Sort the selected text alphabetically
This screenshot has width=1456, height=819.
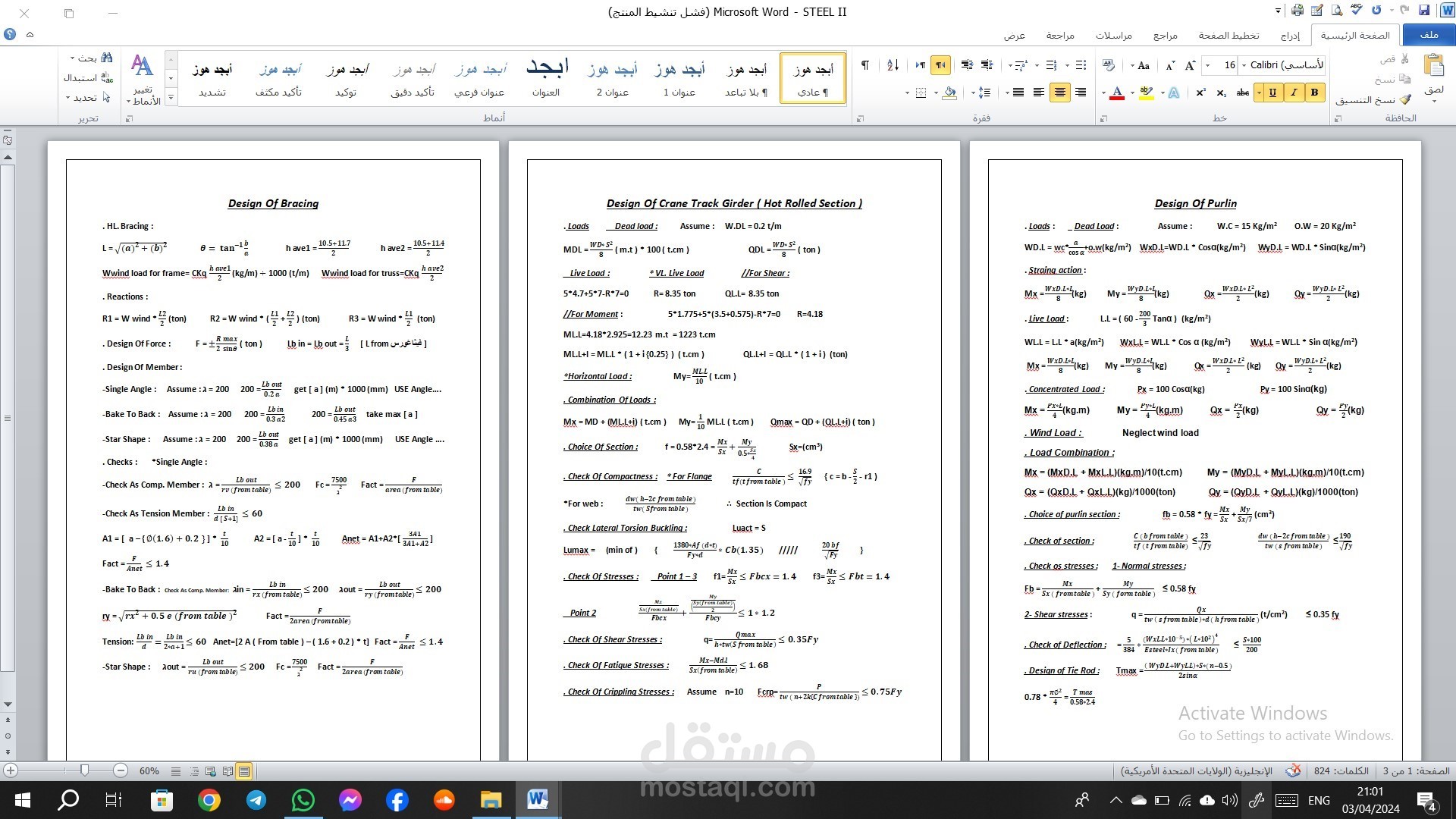pos(893,65)
